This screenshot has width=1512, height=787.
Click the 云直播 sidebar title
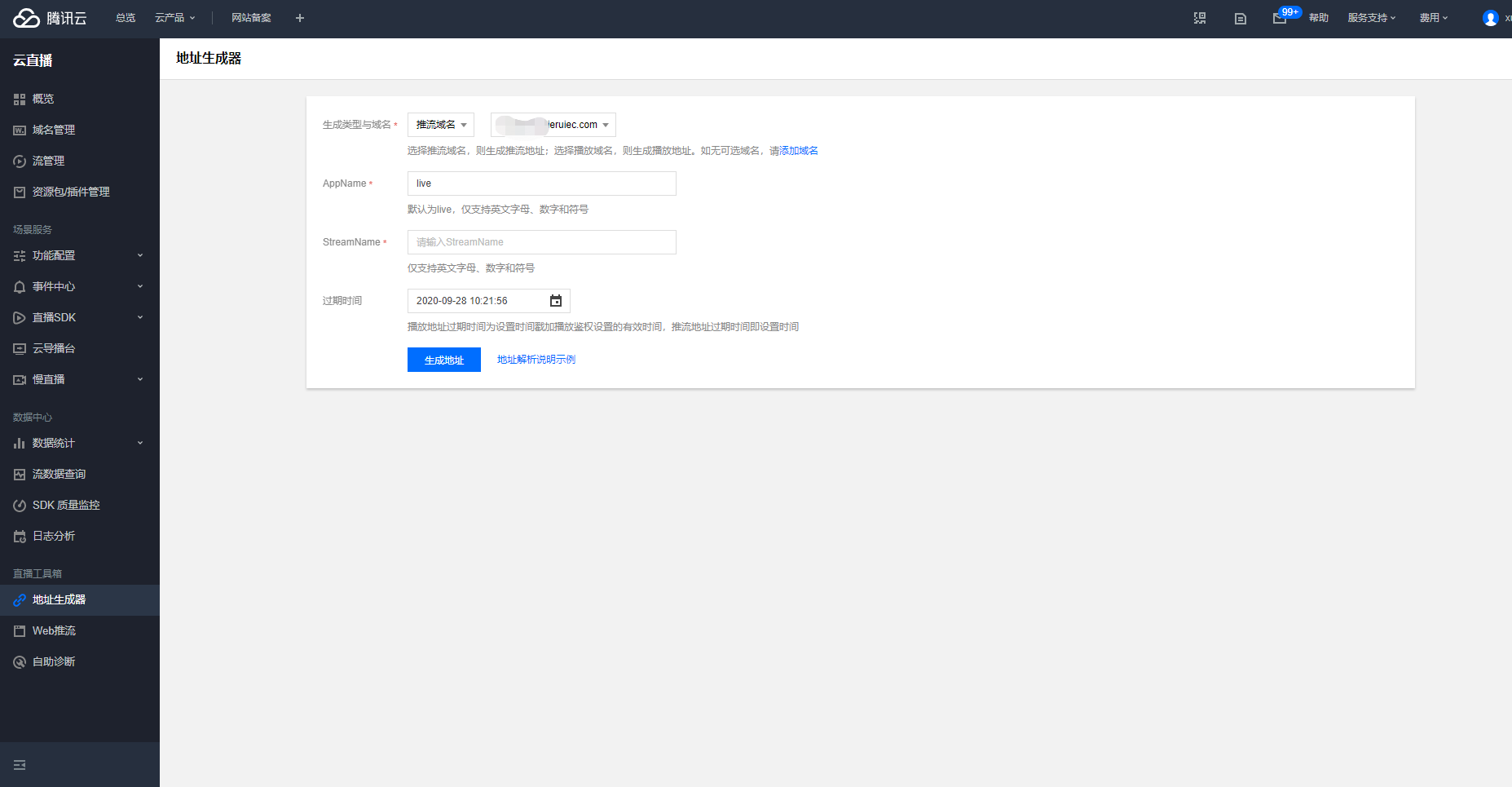tap(33, 60)
